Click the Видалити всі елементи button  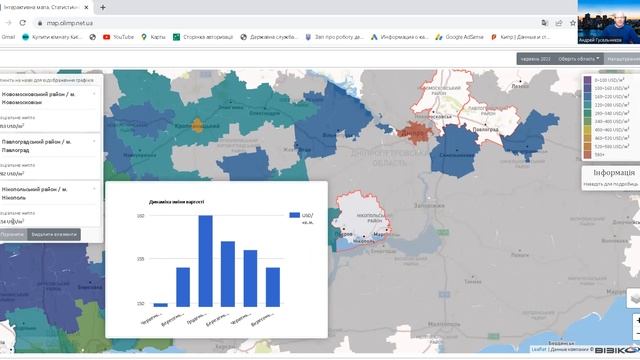click(x=54, y=234)
